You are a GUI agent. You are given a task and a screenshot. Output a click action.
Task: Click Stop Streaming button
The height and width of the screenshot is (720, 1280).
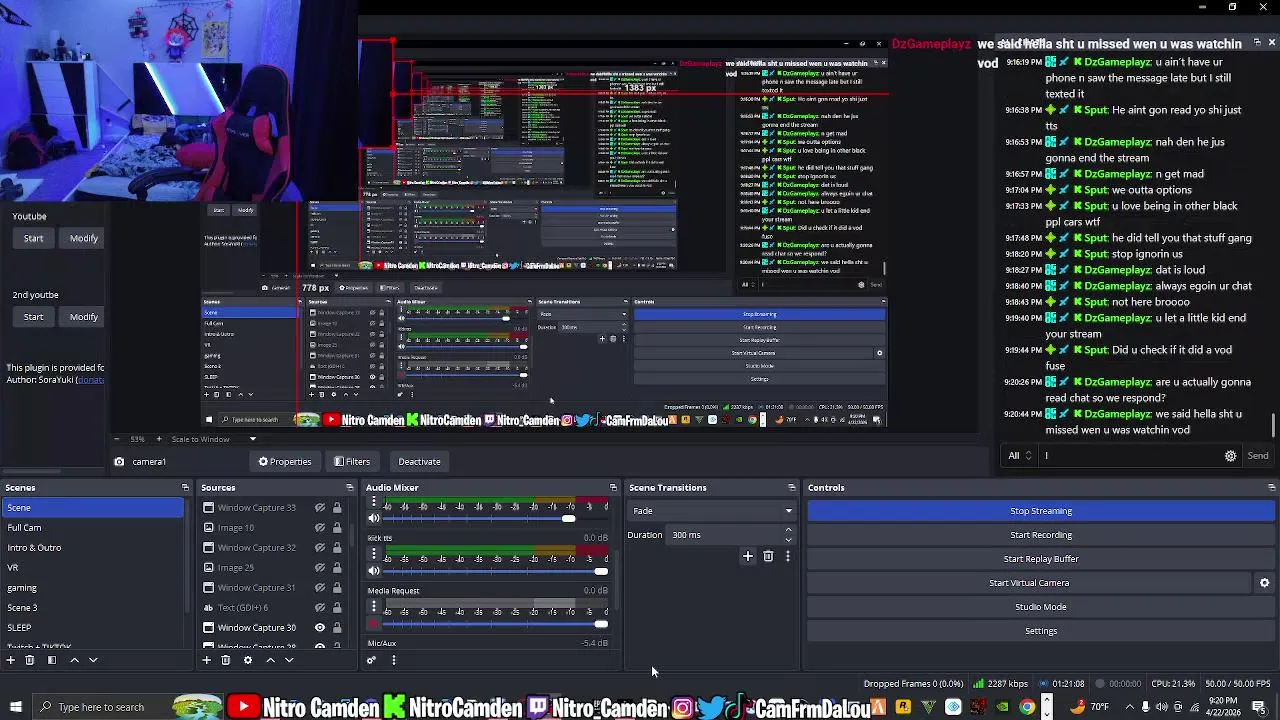coord(1041,511)
